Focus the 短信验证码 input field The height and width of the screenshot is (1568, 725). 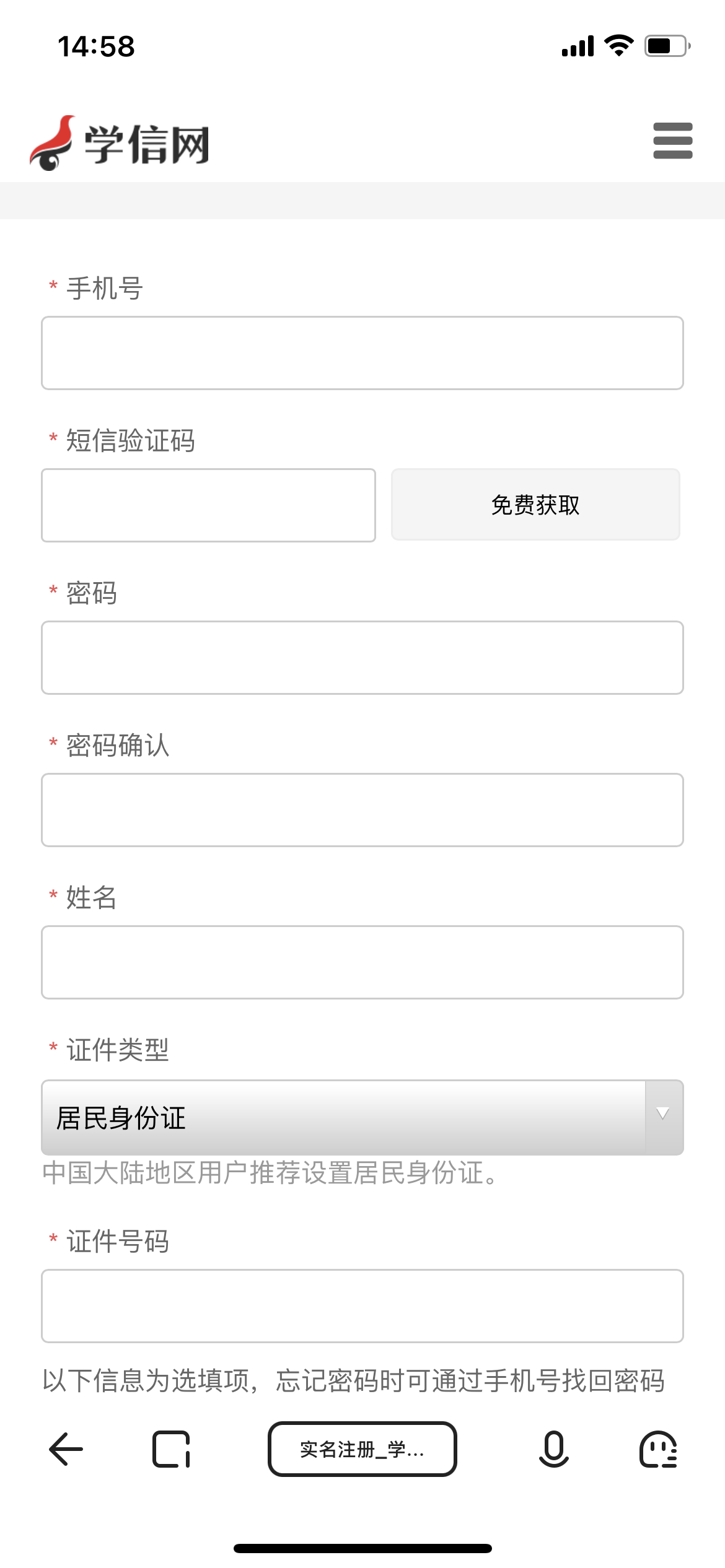pyautogui.click(x=208, y=505)
